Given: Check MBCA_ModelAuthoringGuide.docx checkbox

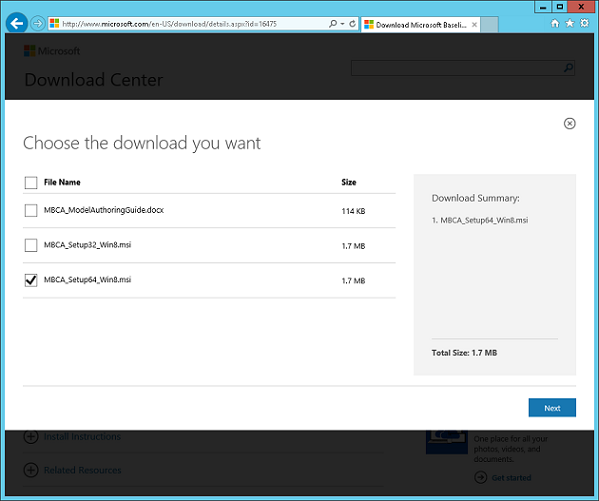Looking at the screenshot, I should pos(31,210).
